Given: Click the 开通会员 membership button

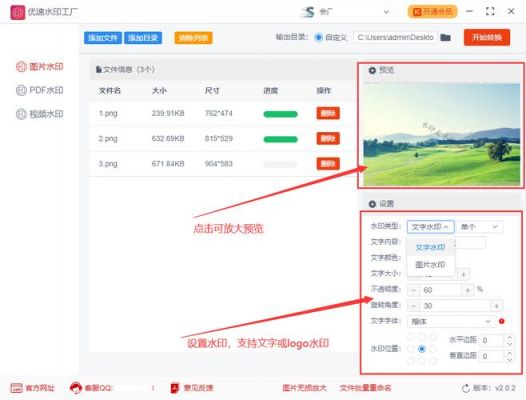Looking at the screenshot, I should [433, 12].
